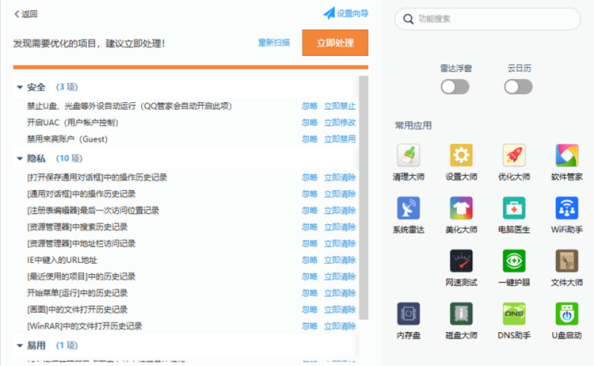Select row 禁用来宾账户 (Guest)
This screenshot has width=594, height=366.
point(186,139)
